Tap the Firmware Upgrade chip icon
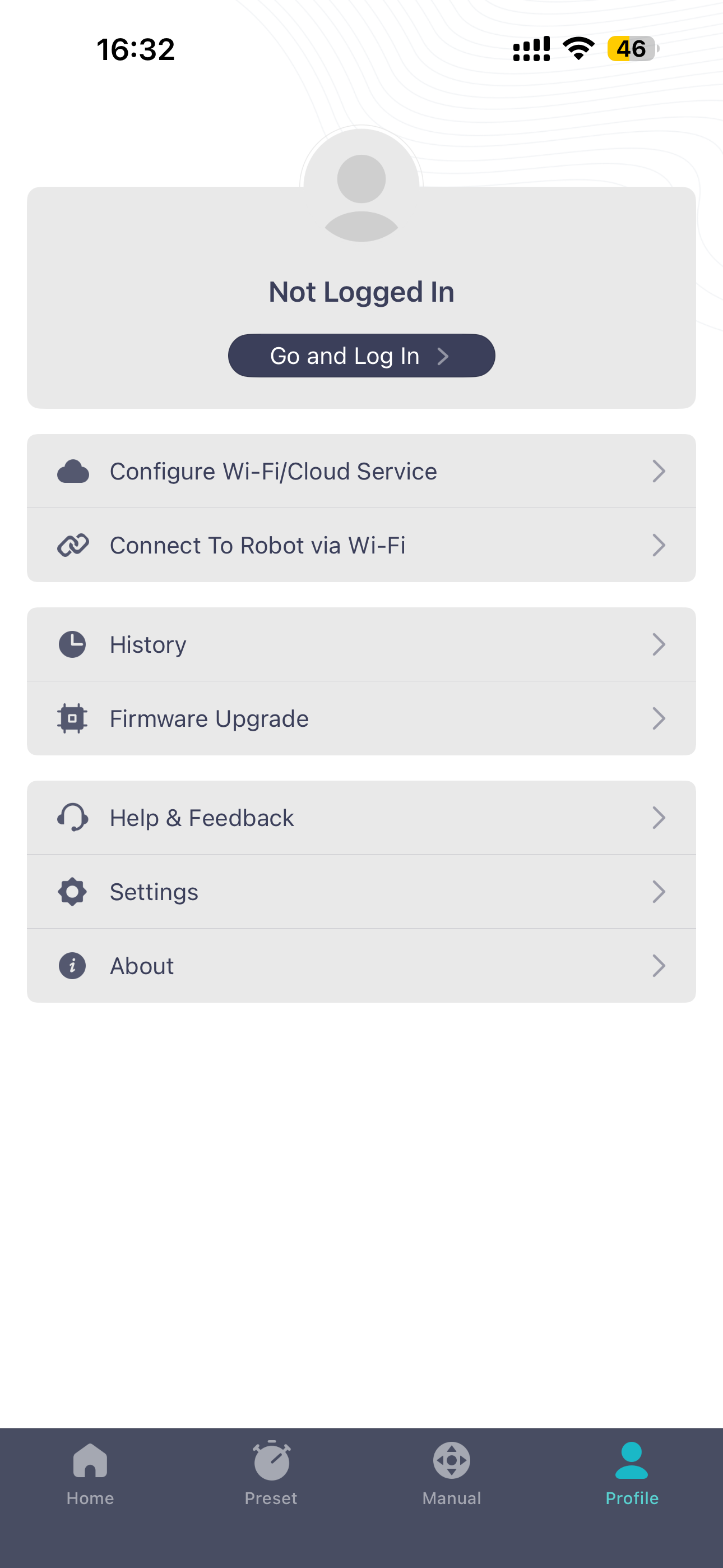The width and height of the screenshot is (723, 1568). (72, 719)
